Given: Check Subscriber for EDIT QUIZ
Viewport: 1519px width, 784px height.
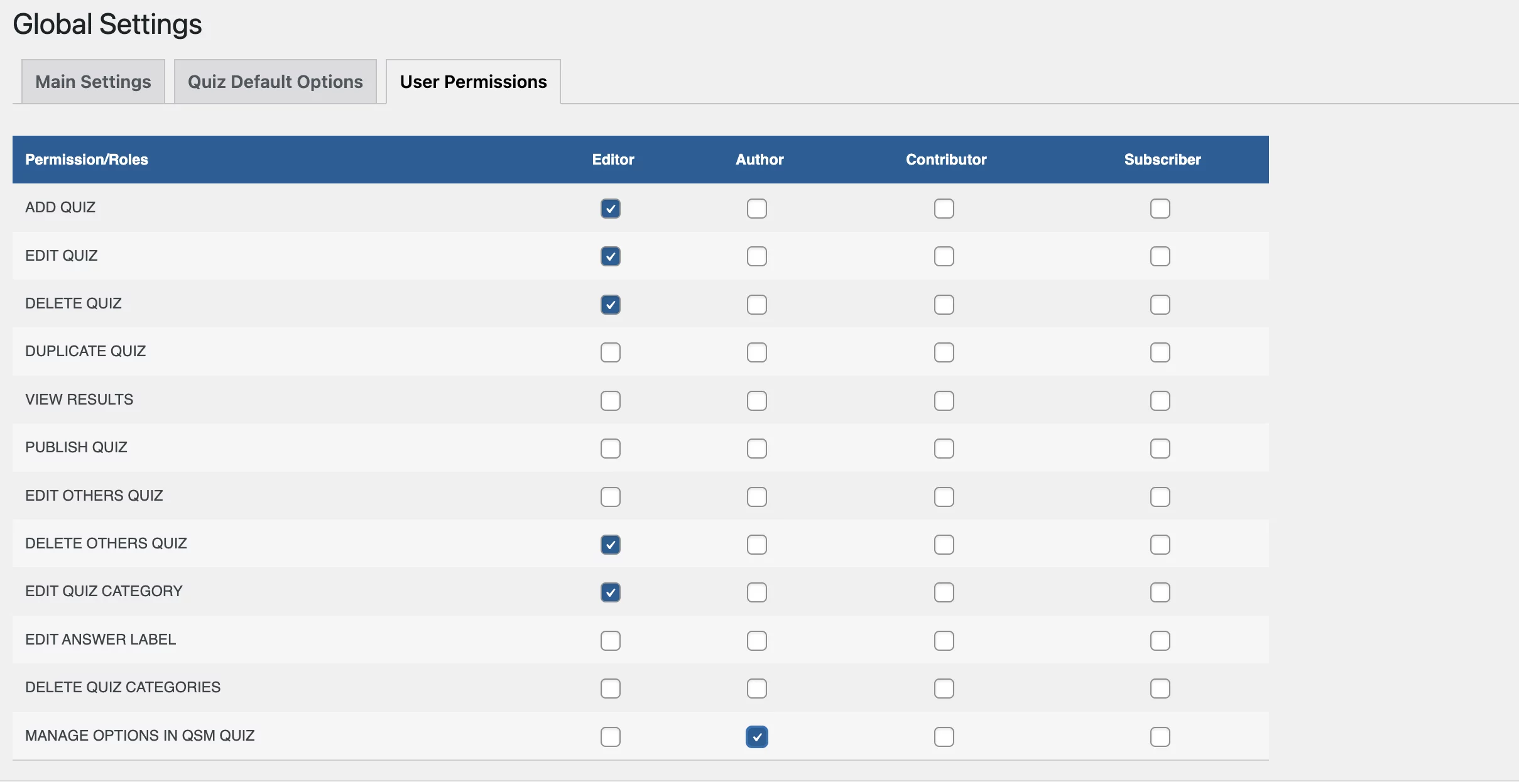Looking at the screenshot, I should click(1160, 256).
